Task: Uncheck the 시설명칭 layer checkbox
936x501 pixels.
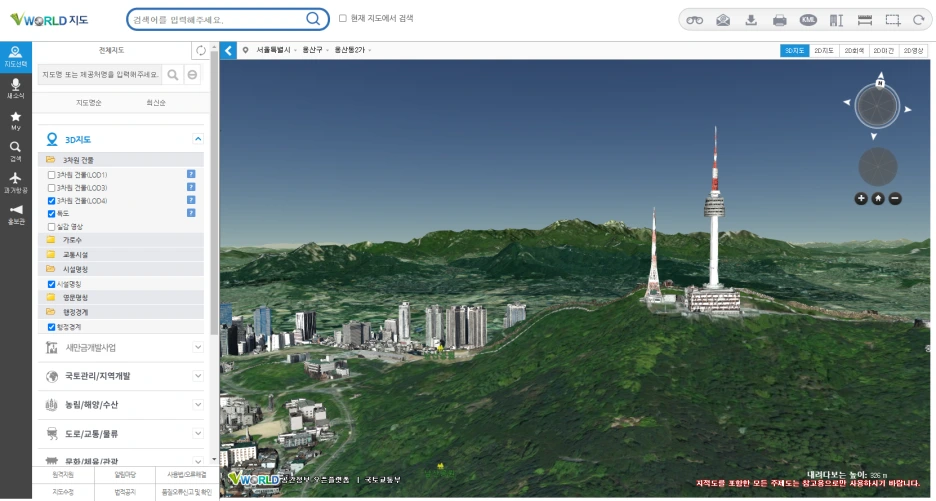Action: 51,284
